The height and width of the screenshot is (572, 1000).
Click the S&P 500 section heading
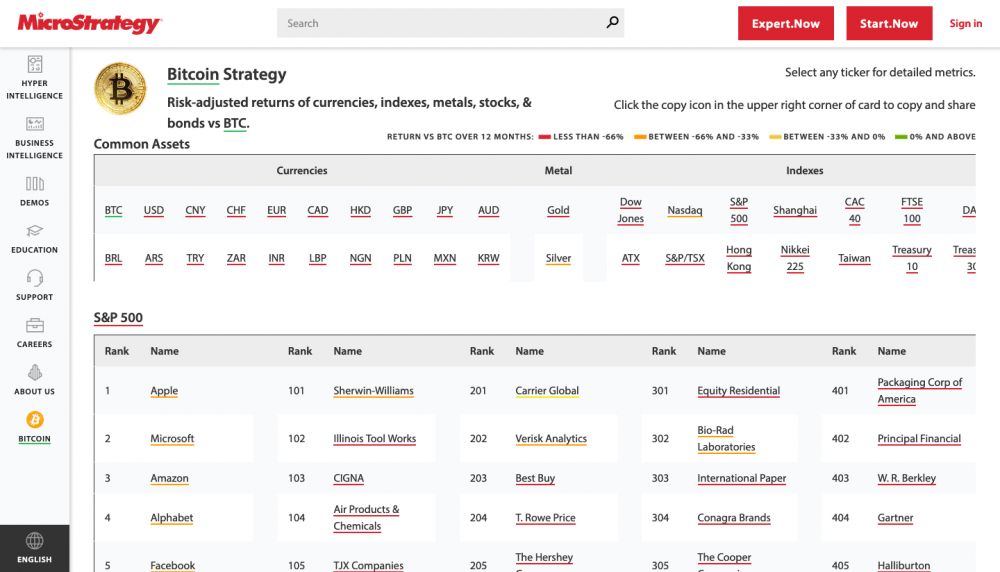click(118, 318)
